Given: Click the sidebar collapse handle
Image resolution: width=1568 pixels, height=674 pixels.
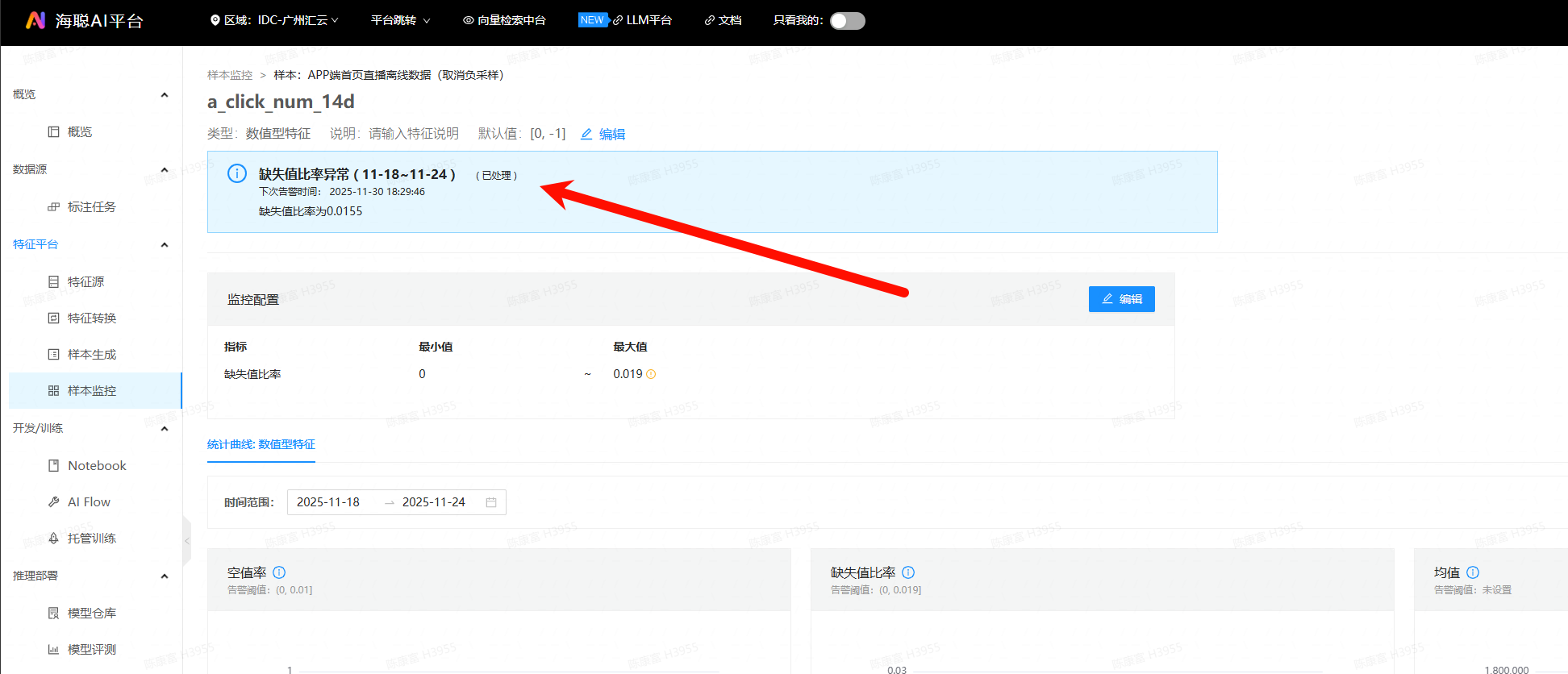Looking at the screenshot, I should 186,541.
